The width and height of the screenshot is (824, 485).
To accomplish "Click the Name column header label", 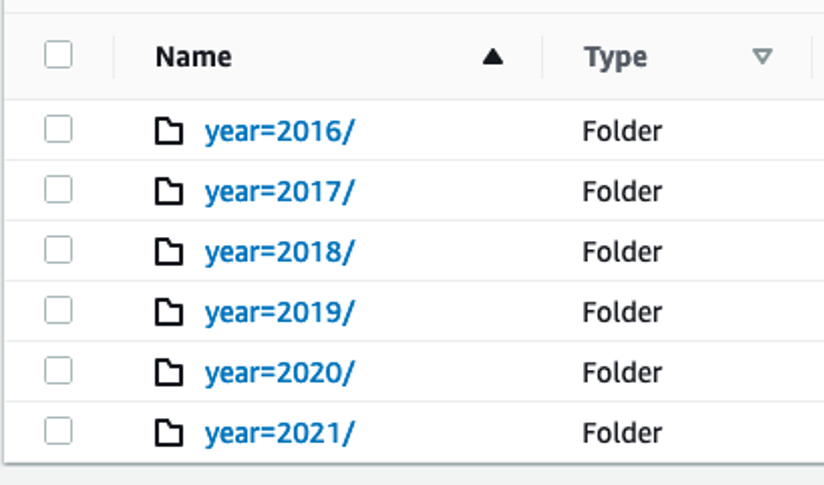I will tap(193, 56).
